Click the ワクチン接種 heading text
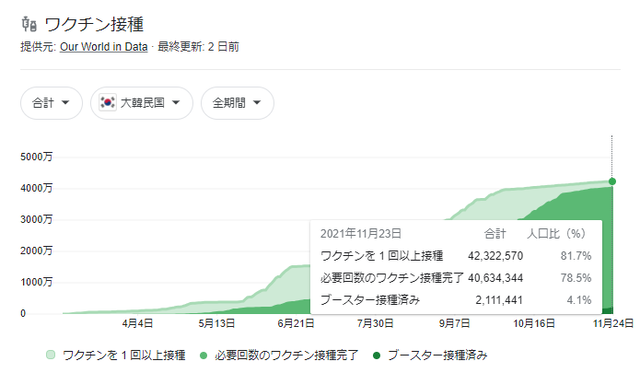The width and height of the screenshot is (640, 373). pos(94,24)
